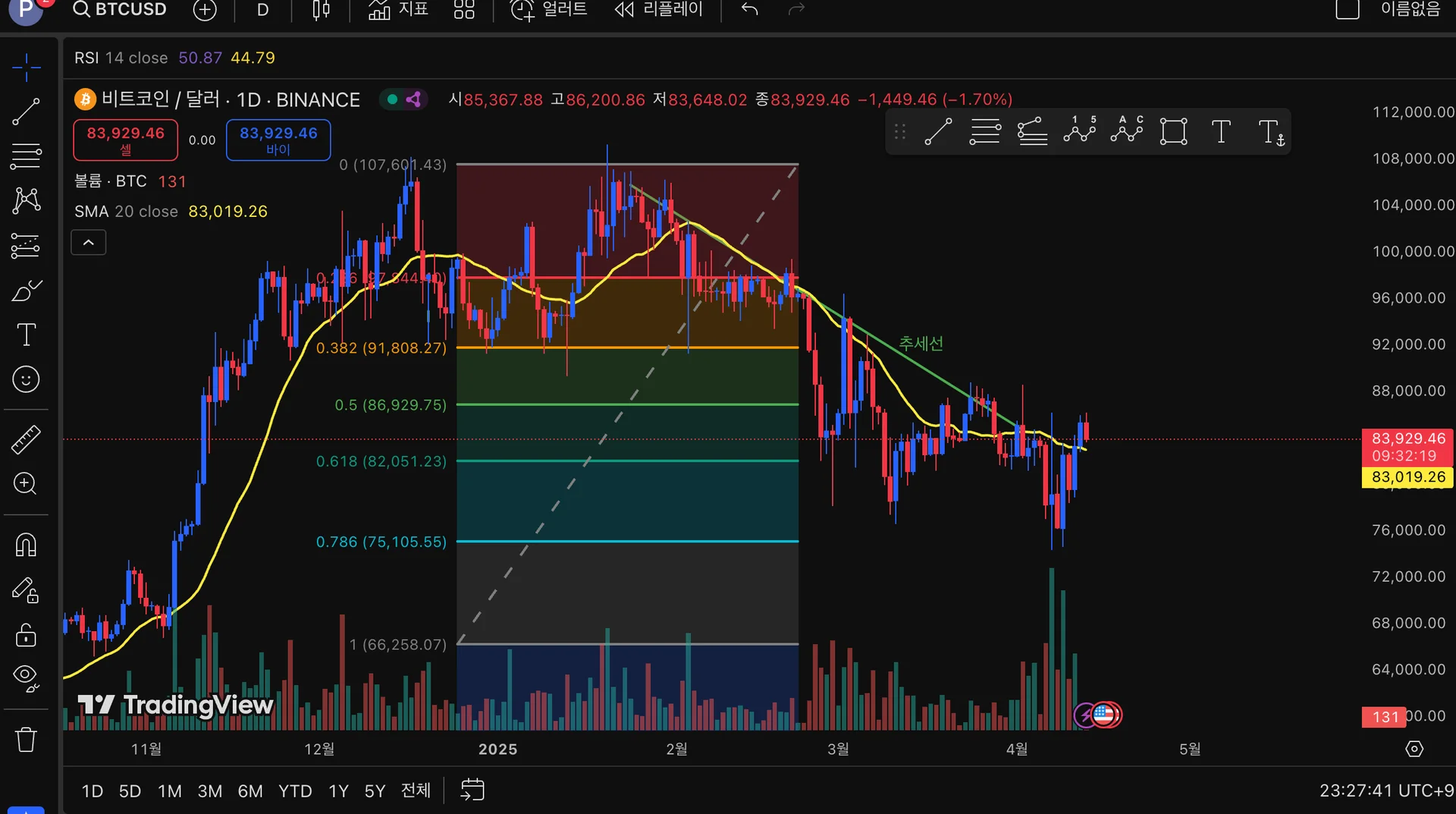Switch to the 3M range tab

[x=209, y=791]
